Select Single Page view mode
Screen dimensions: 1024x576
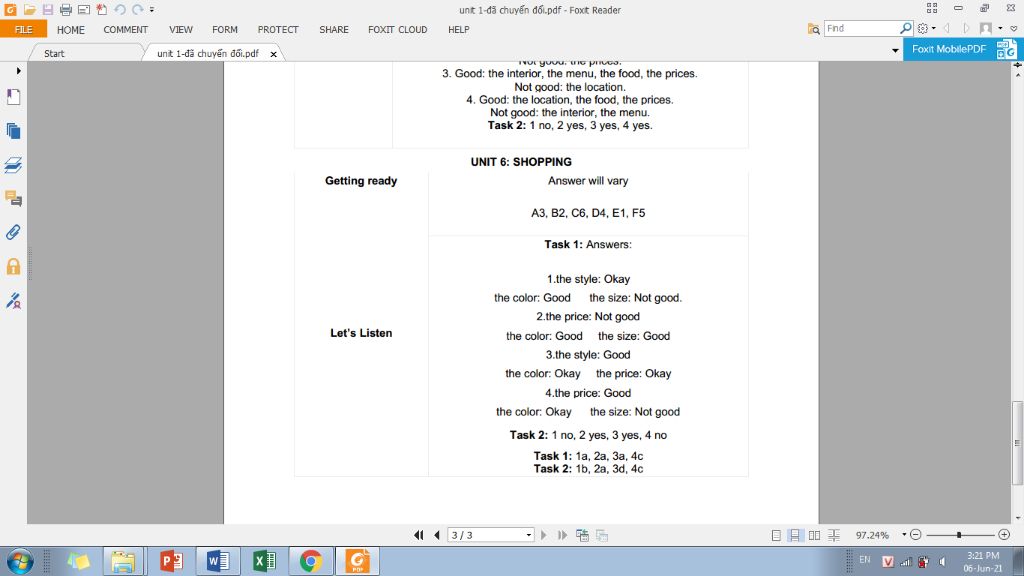776,536
